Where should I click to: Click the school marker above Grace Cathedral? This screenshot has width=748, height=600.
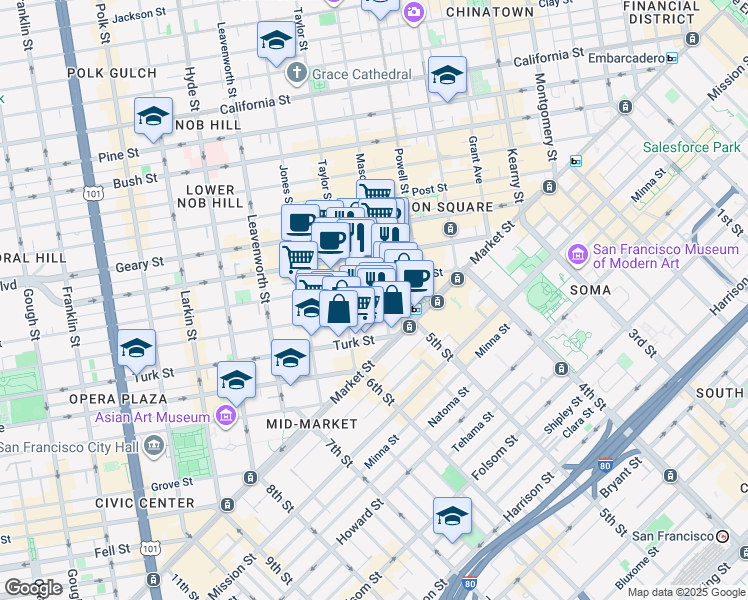[276, 41]
